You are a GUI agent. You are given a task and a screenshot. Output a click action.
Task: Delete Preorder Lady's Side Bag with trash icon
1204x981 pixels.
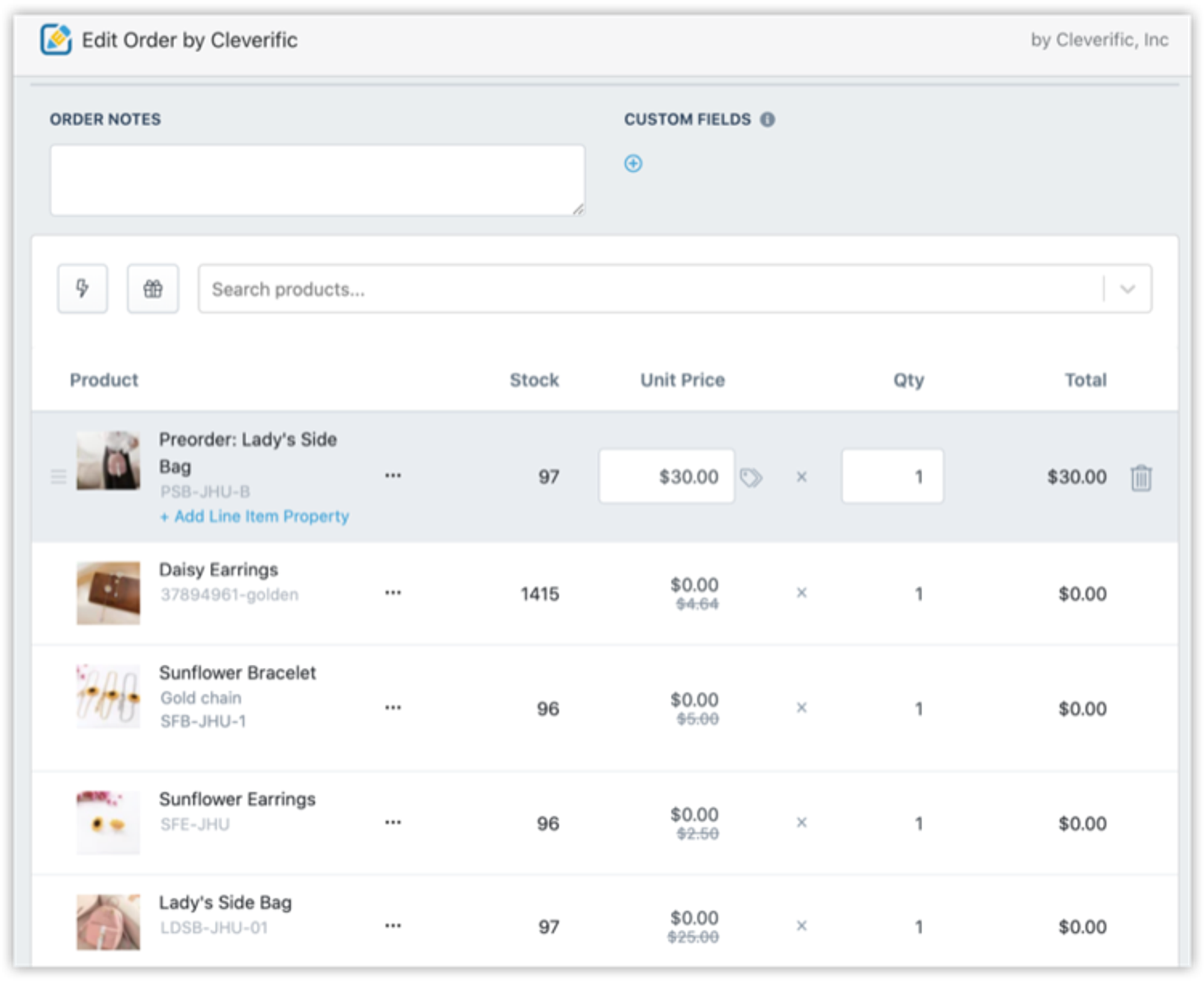click(1140, 478)
